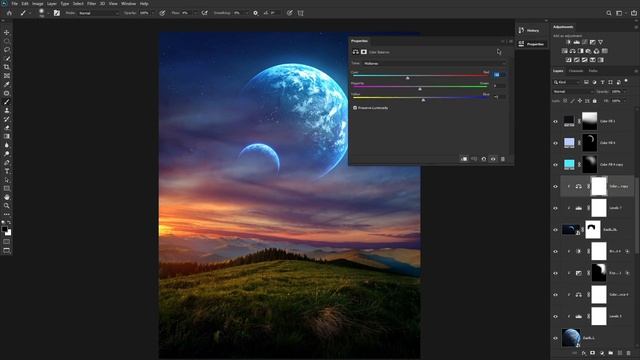Open the brush Mode dropdown in options bar
Image resolution: width=640 pixels, height=360 pixels.
coord(99,13)
